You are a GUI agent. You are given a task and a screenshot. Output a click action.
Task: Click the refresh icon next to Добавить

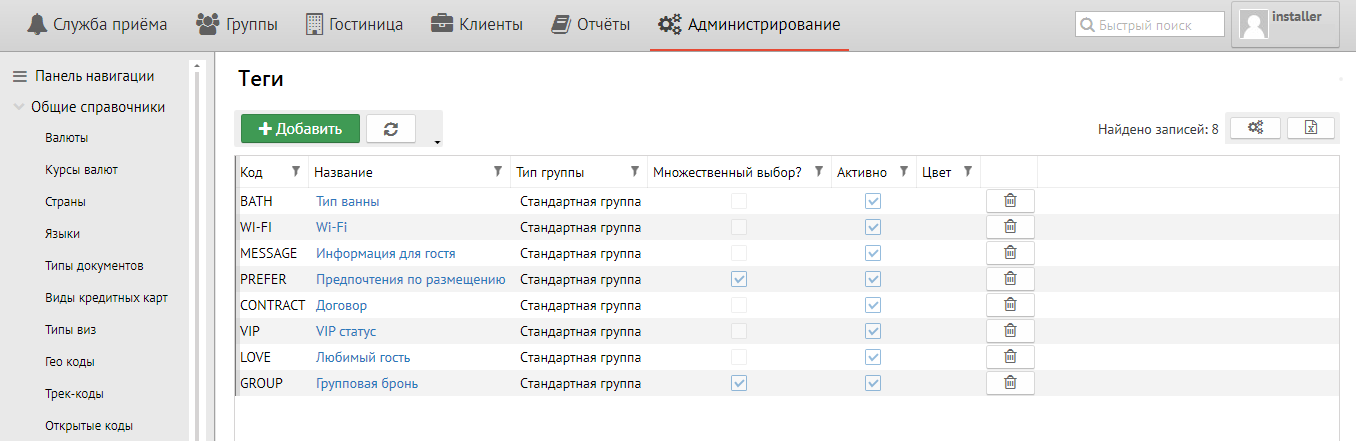(391, 129)
